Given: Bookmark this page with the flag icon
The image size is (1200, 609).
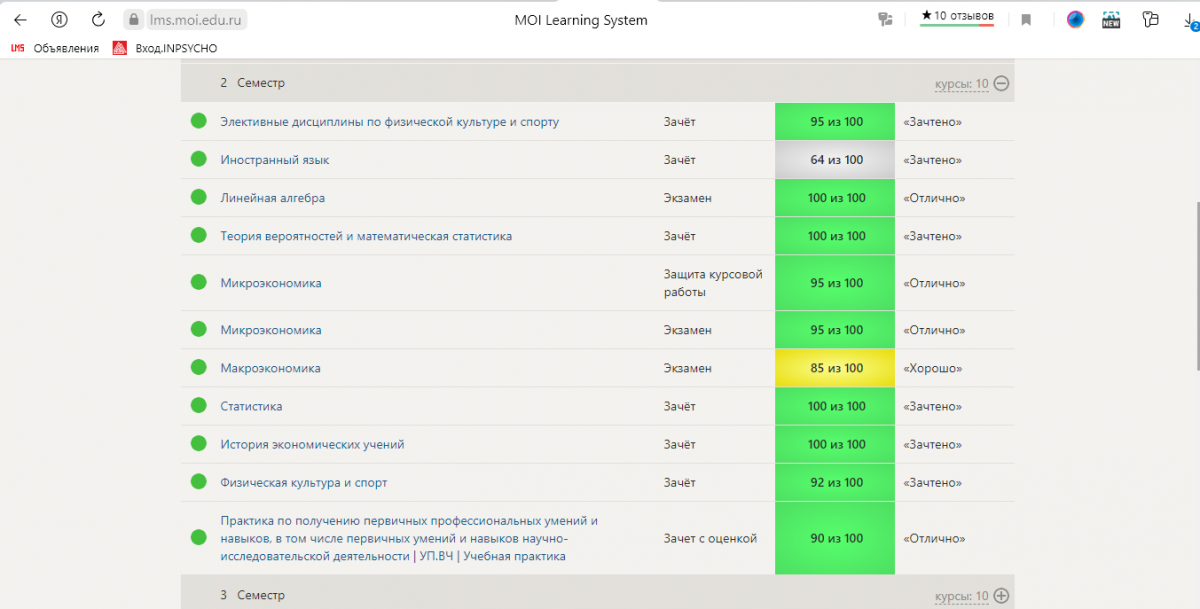Looking at the screenshot, I should (x=1026, y=20).
